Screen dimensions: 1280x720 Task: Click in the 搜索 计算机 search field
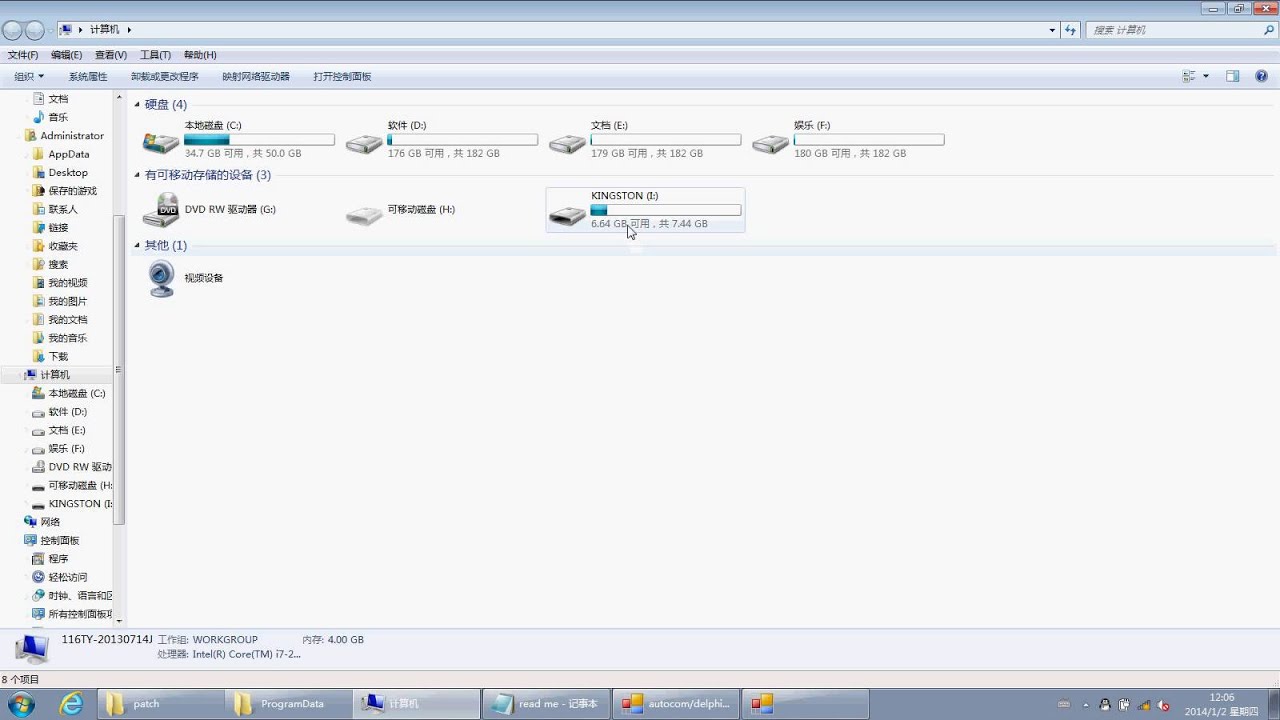pyautogui.click(x=1173, y=30)
